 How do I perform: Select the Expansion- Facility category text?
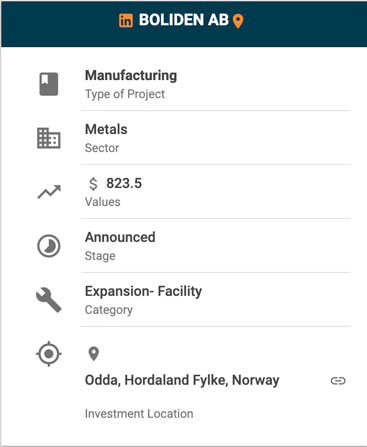[x=143, y=291]
